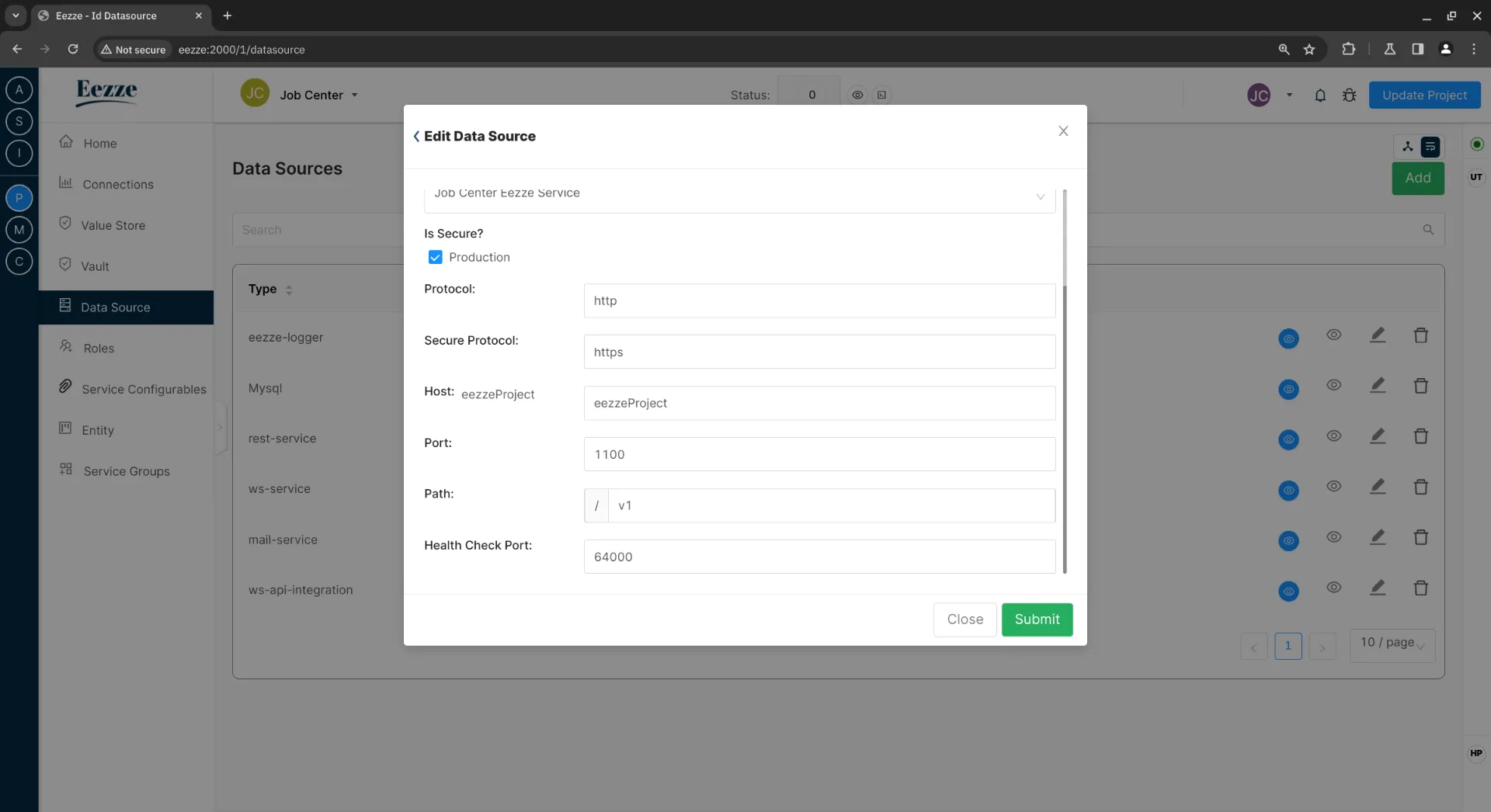Submit the Edit Data Source form
1491x812 pixels.
point(1037,619)
